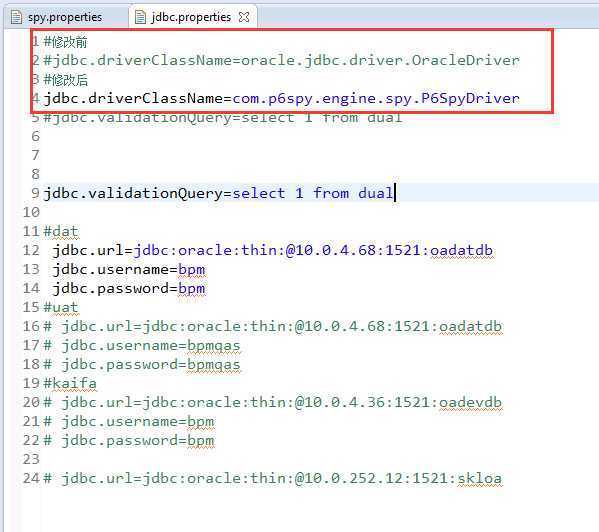Click line number 7 in gutter

coord(35,155)
